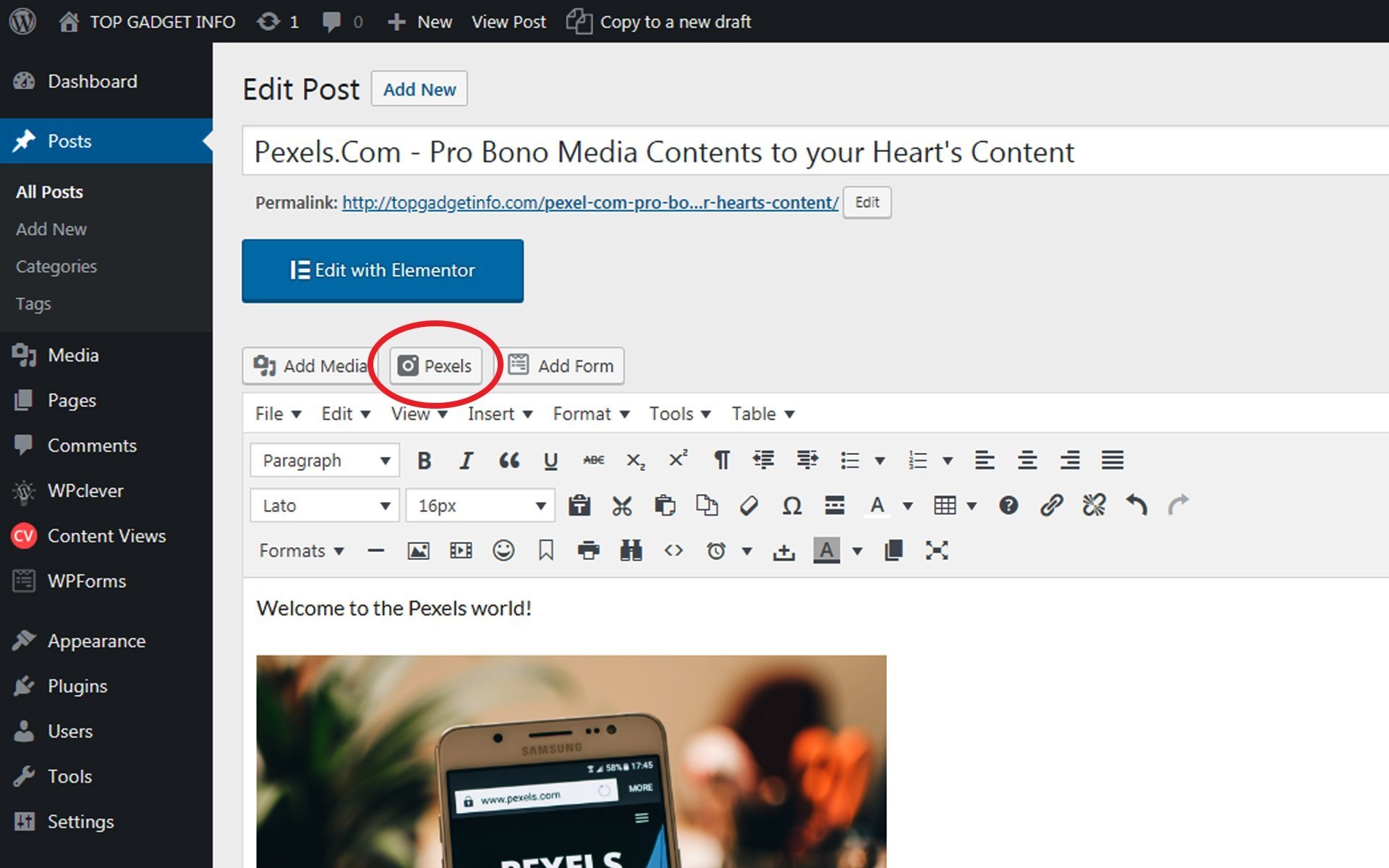Toggle subscript formatting

pos(636,460)
